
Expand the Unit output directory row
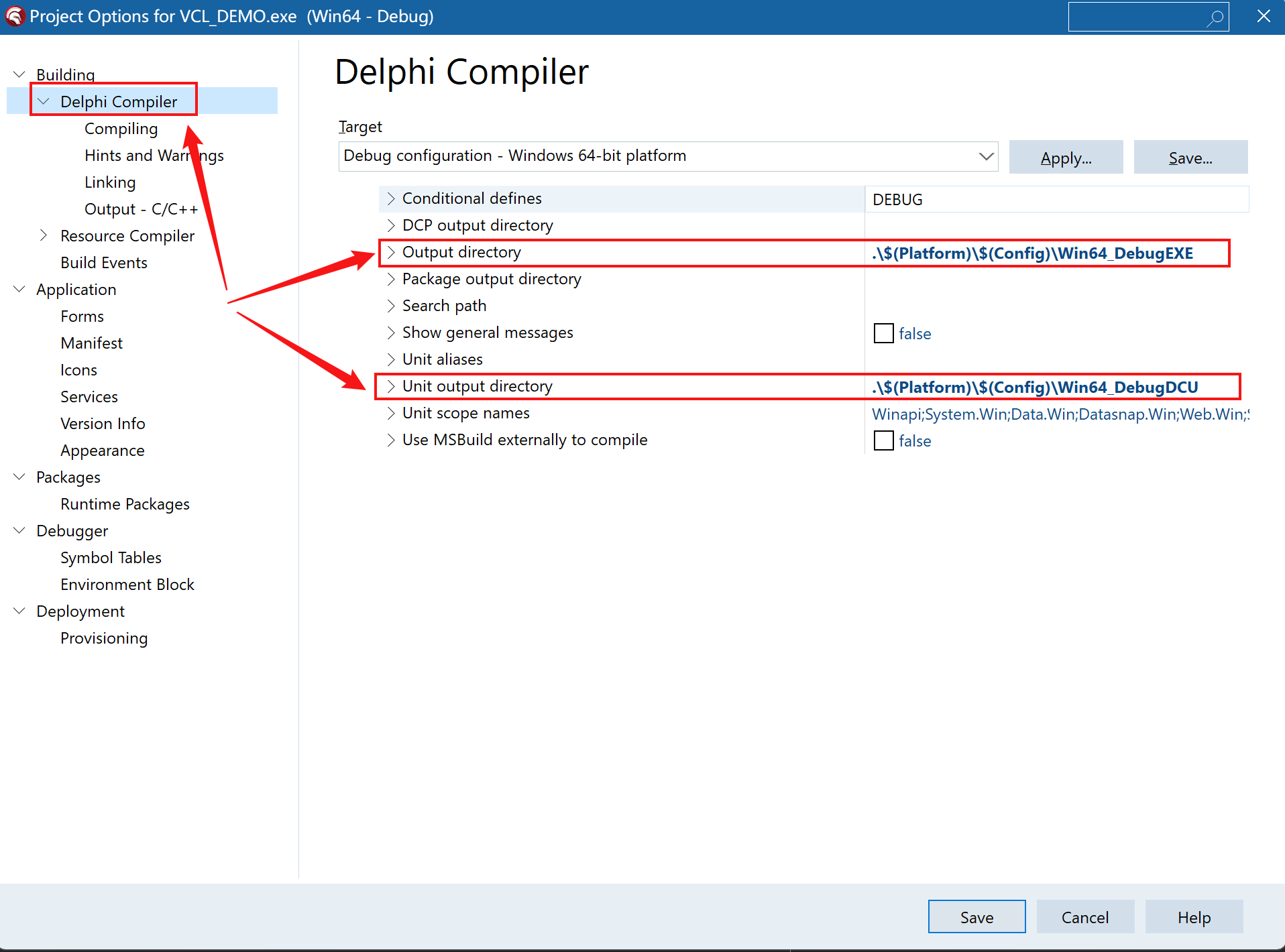tap(391, 386)
